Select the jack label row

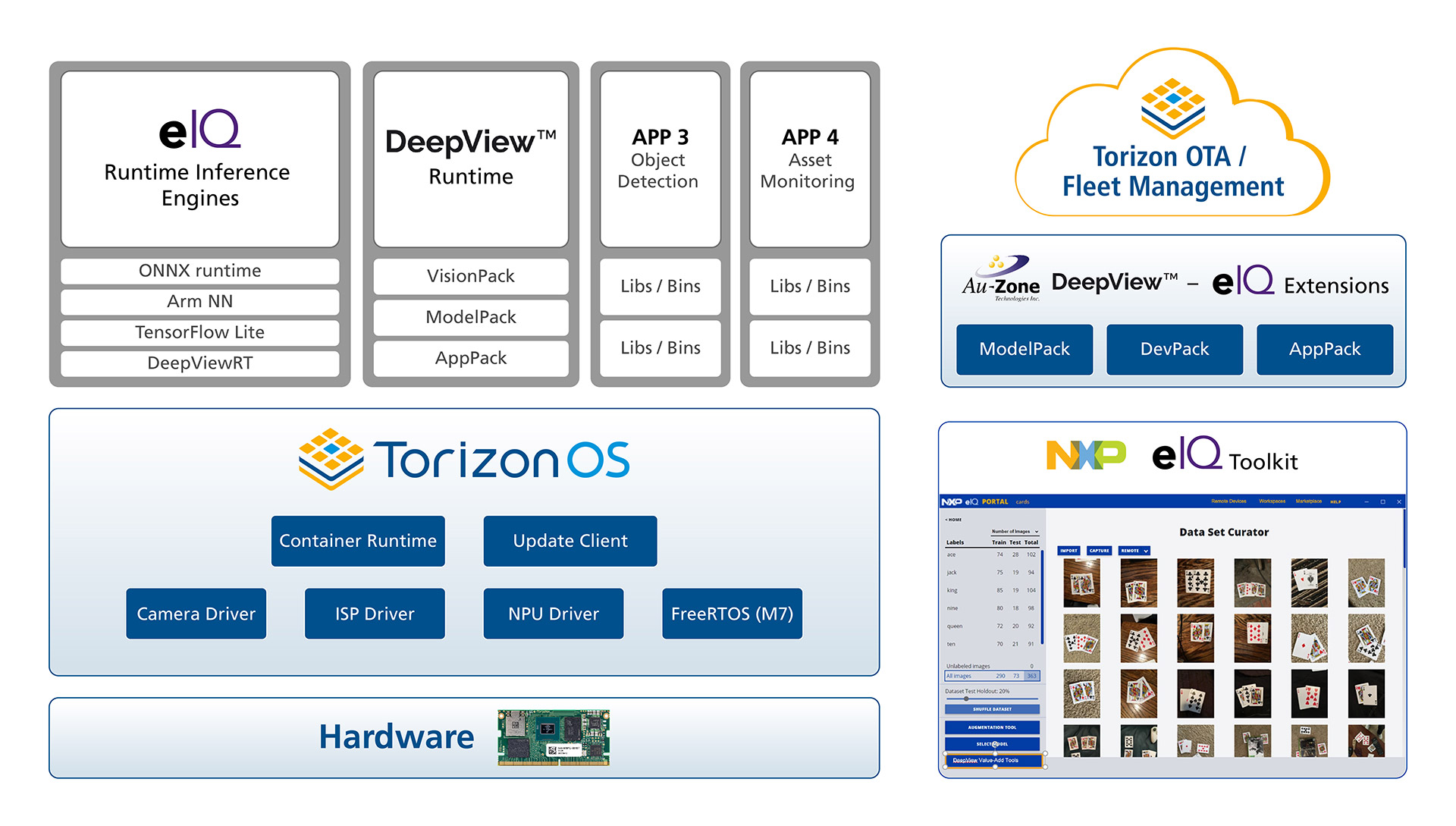992,573
